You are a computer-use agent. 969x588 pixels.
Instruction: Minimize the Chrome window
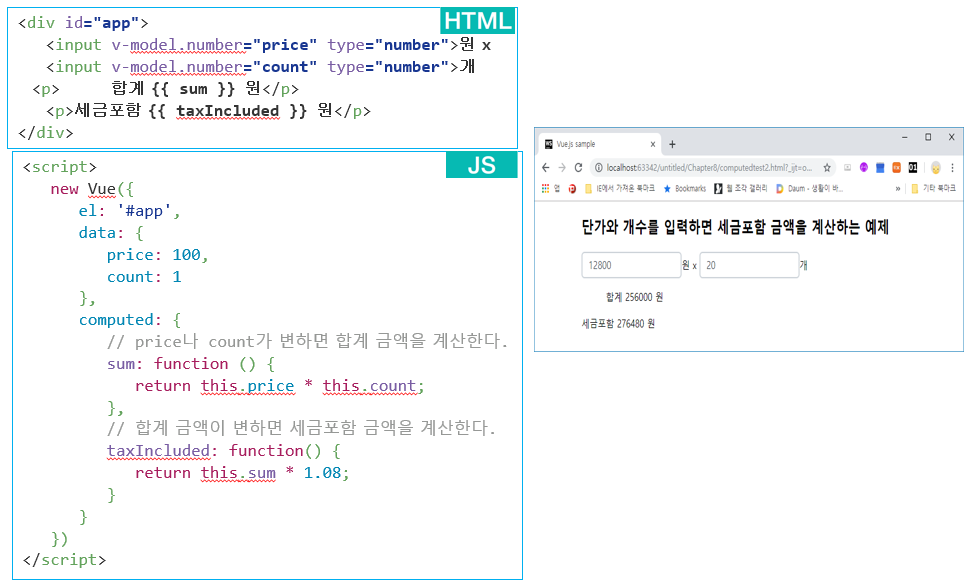(905, 137)
